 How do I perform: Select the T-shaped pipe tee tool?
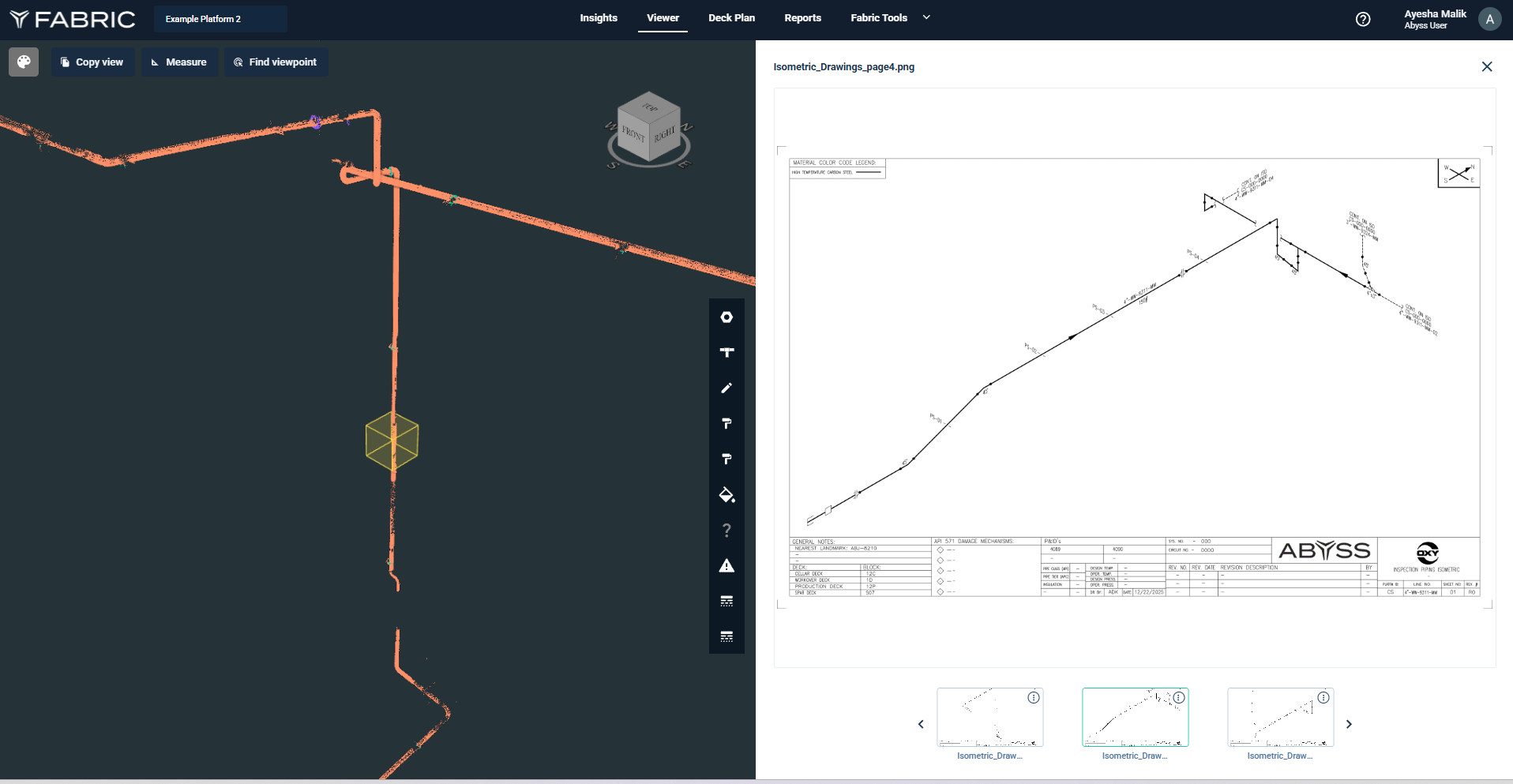(x=726, y=353)
